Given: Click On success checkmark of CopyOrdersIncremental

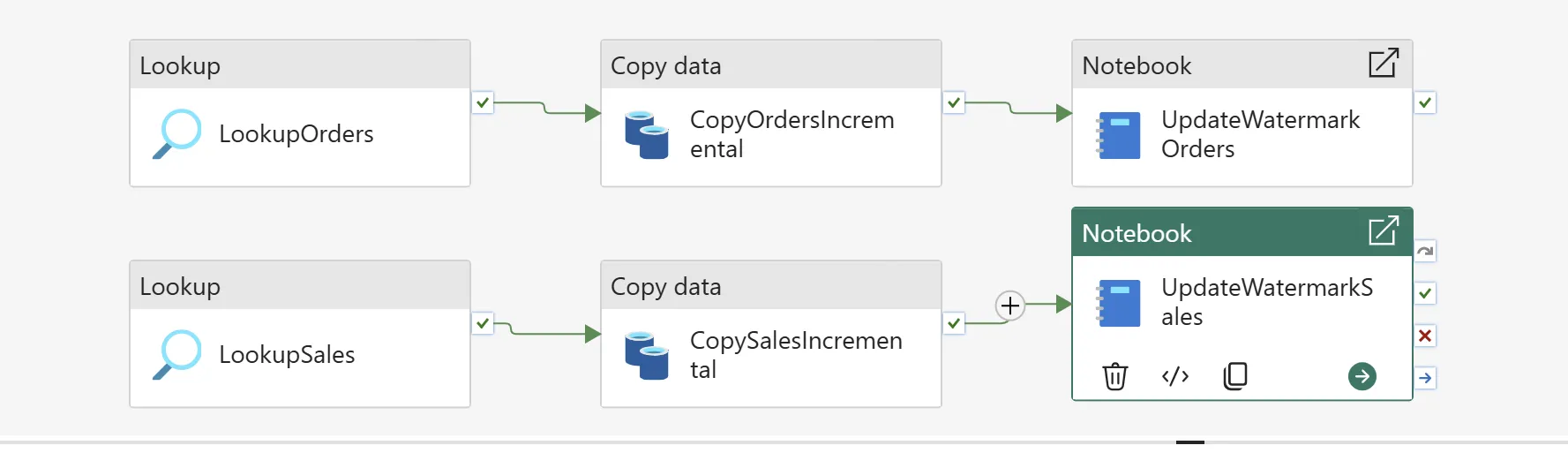Looking at the screenshot, I should 954,102.
